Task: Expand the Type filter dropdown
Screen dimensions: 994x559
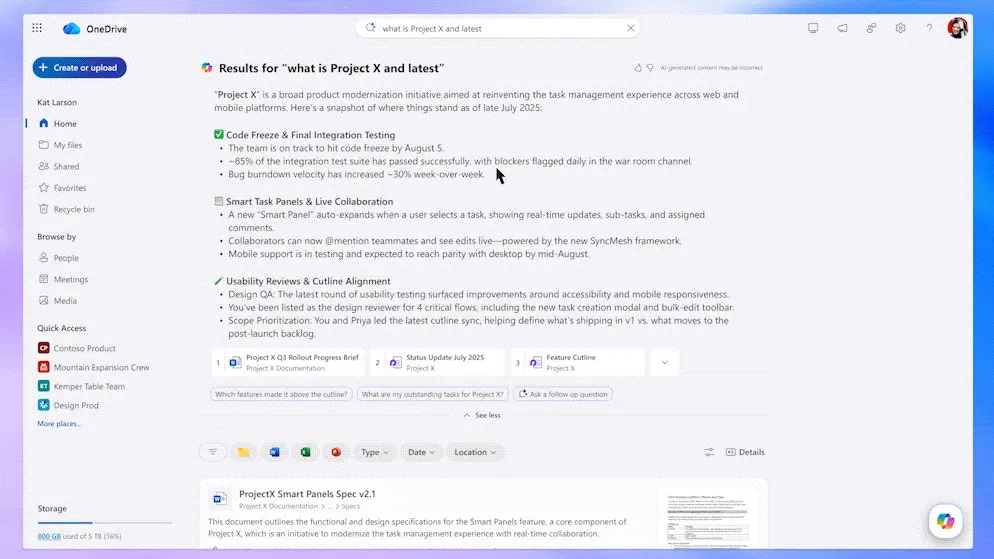Action: [375, 452]
